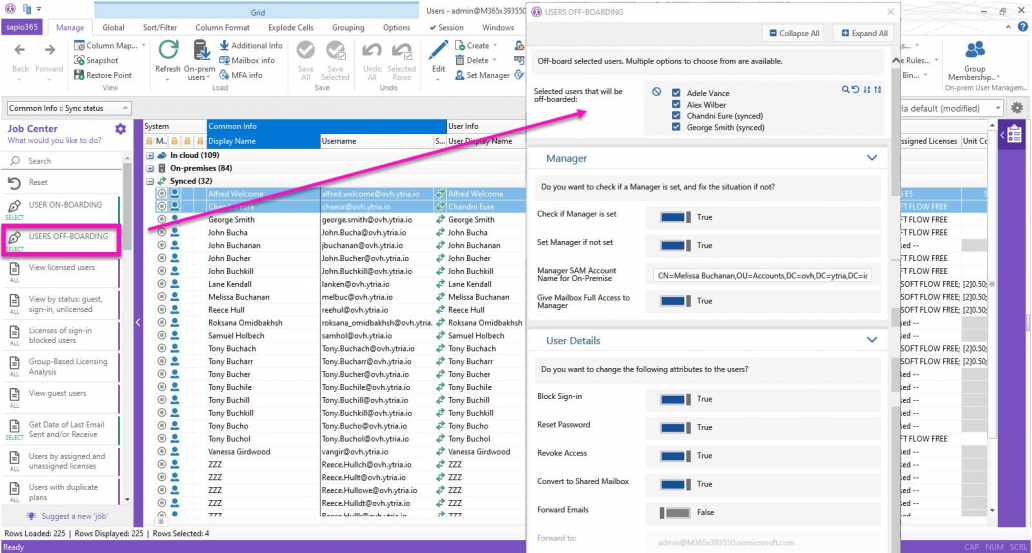Open the Grouping ribbon tab
1032x553 pixels.
[348, 28]
